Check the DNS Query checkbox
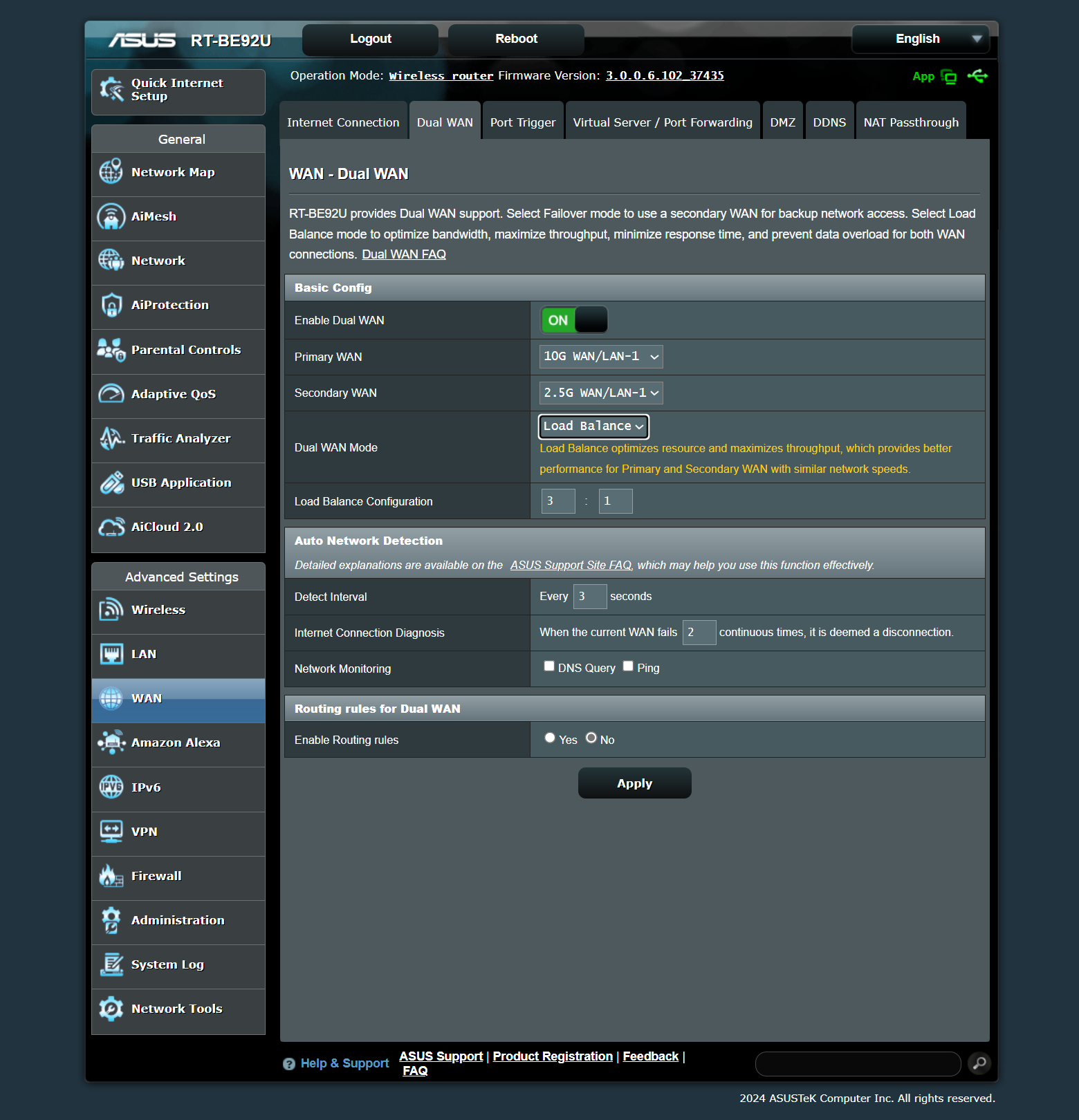Image resolution: width=1079 pixels, height=1120 pixels. click(x=549, y=666)
